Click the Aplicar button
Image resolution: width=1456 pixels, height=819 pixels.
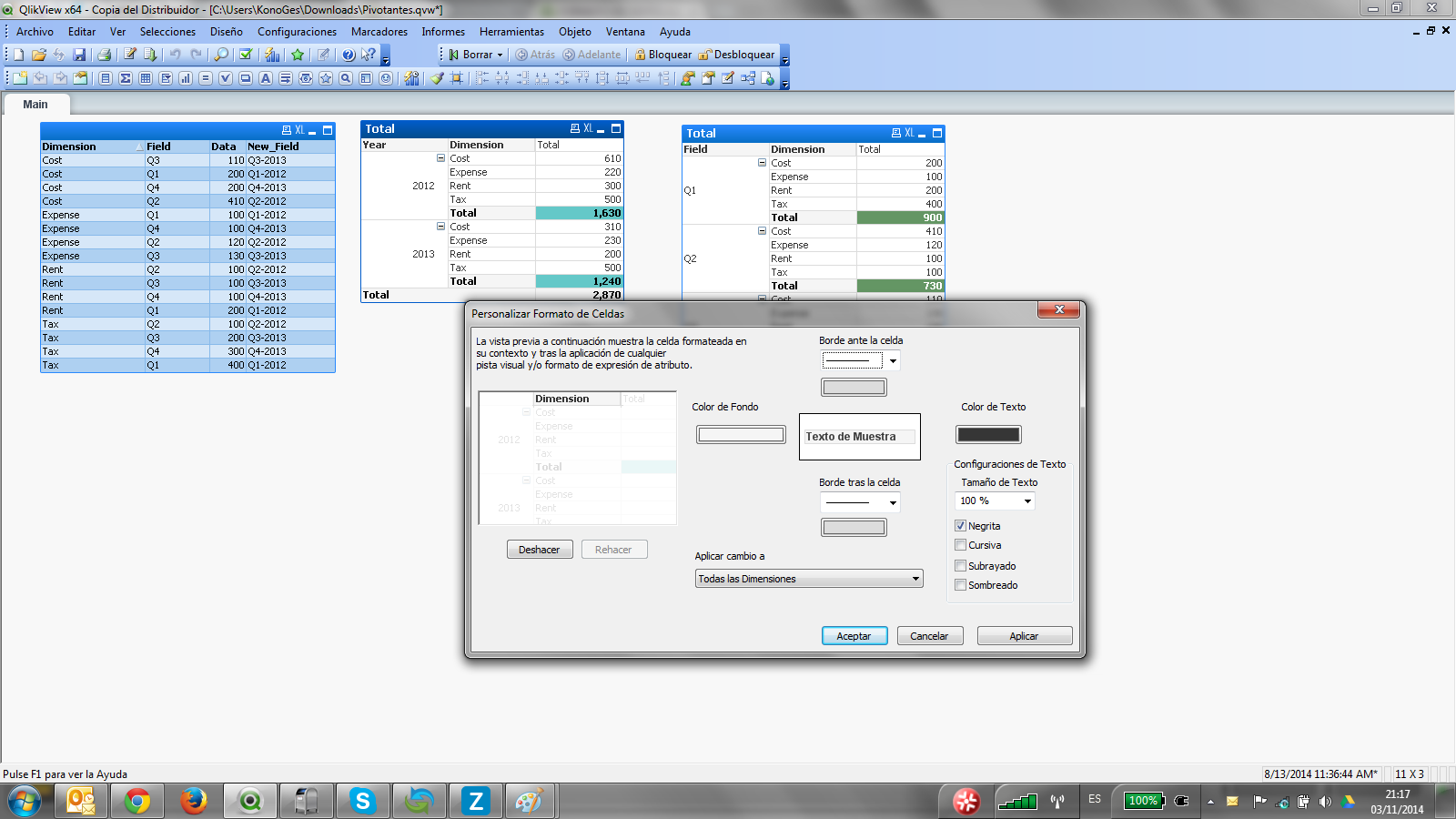1024,636
